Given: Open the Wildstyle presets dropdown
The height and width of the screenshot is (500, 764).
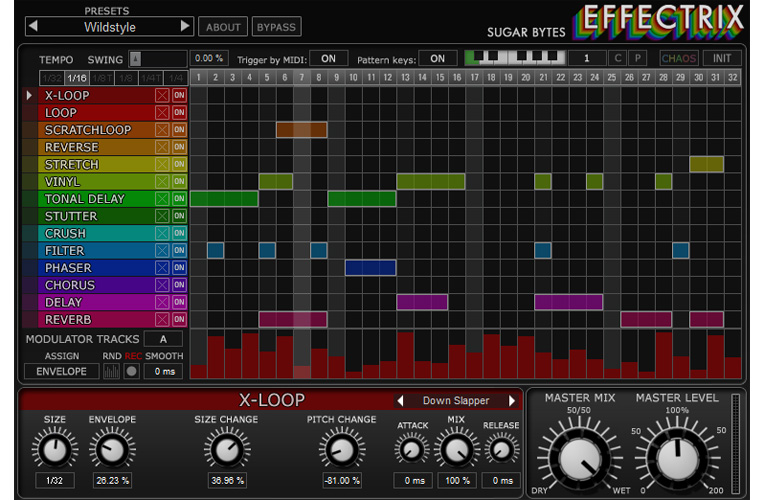Looking at the screenshot, I should (x=110, y=27).
